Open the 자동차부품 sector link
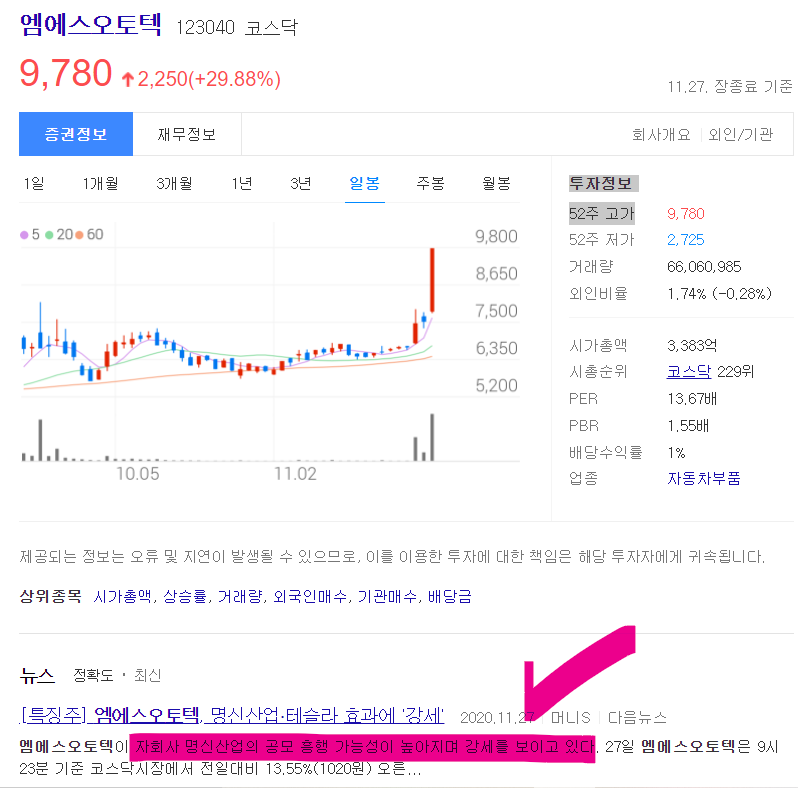The height and width of the screenshot is (788, 798). pos(704,479)
